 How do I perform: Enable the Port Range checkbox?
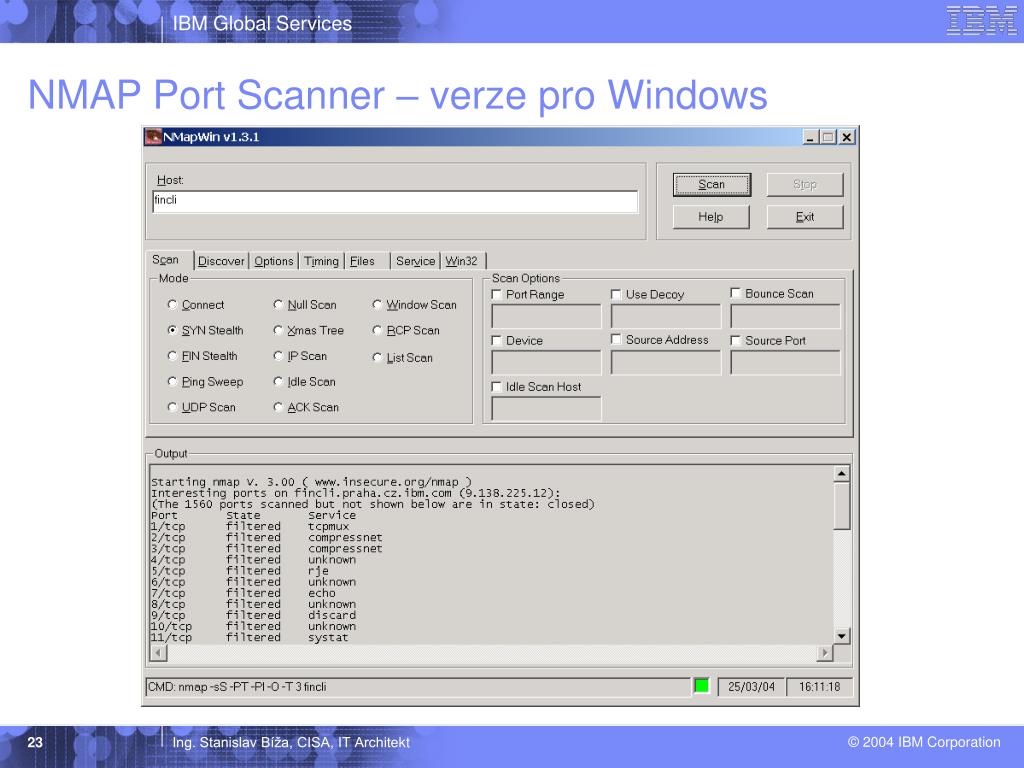496,295
